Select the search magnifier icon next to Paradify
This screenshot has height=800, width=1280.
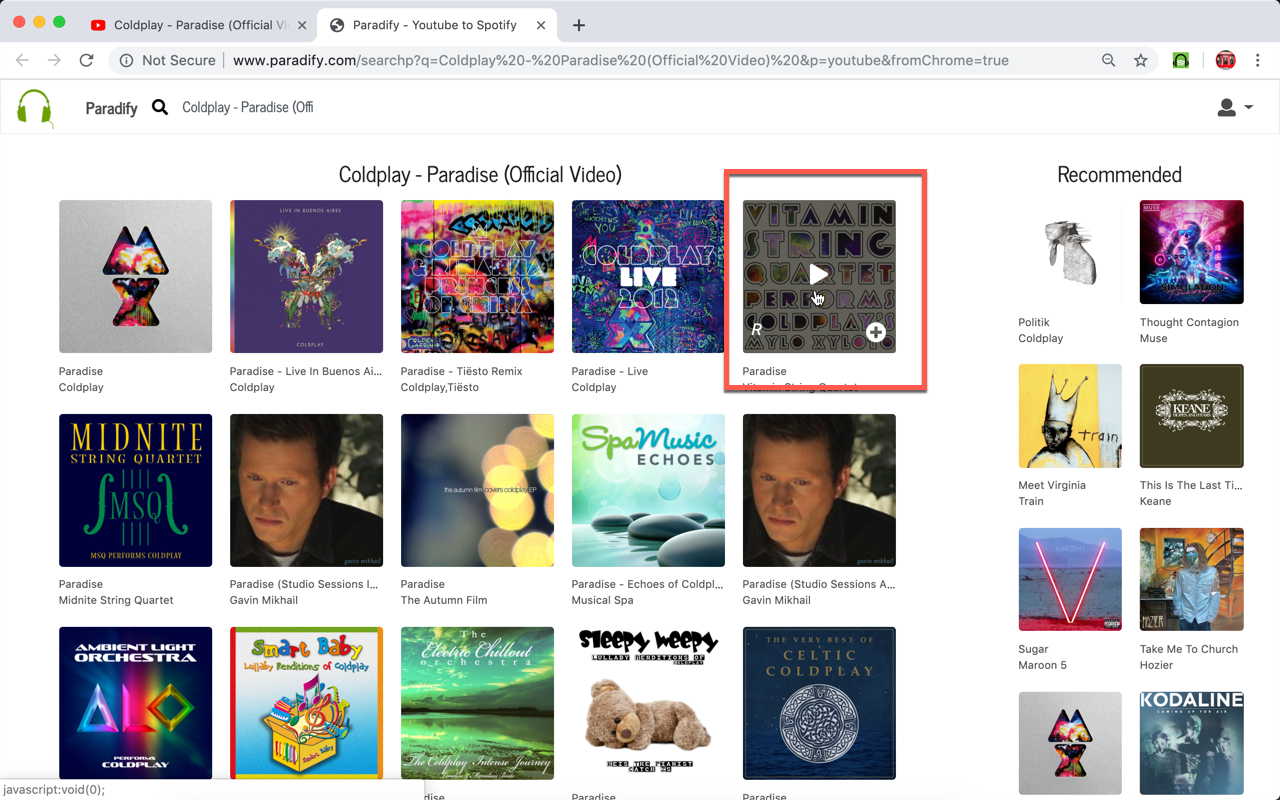pyautogui.click(x=160, y=107)
